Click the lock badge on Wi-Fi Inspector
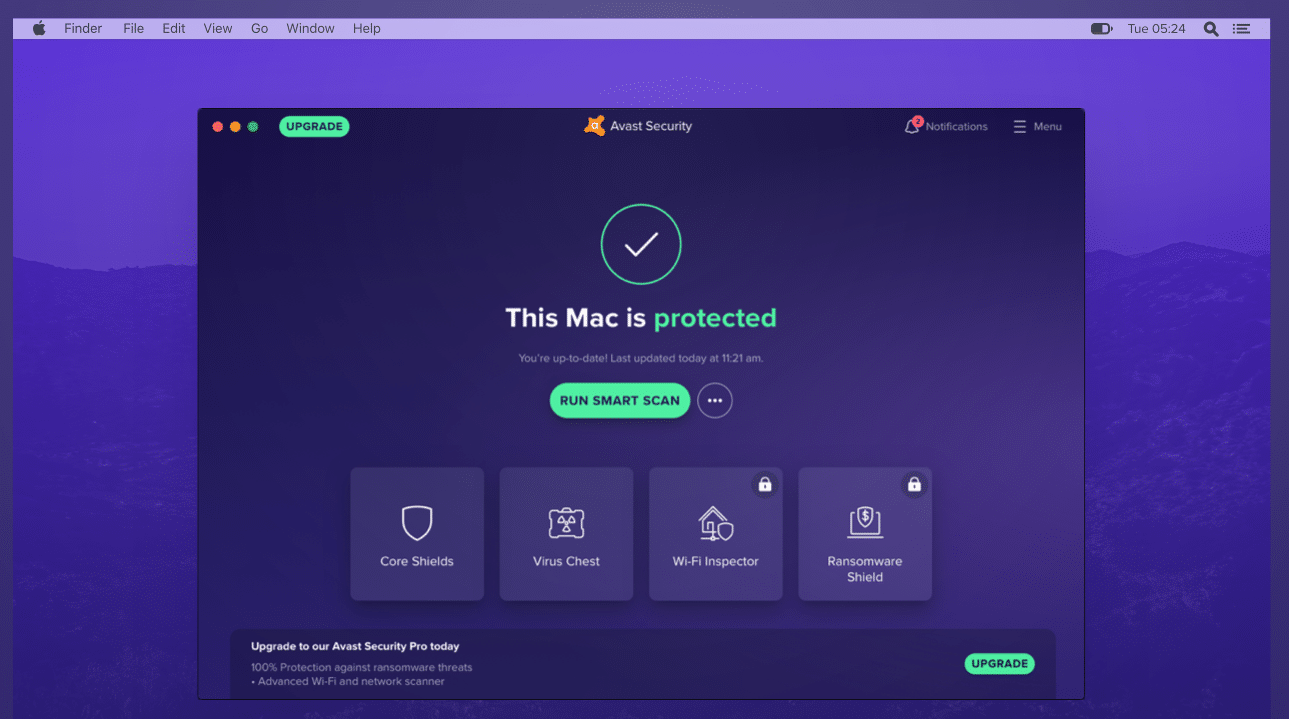The image size is (1289, 719). click(765, 485)
